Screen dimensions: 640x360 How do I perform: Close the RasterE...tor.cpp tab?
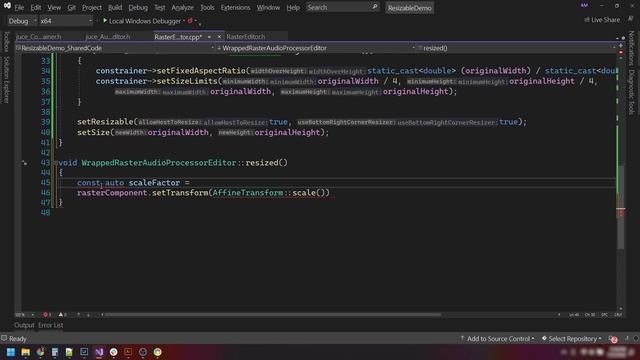point(219,37)
